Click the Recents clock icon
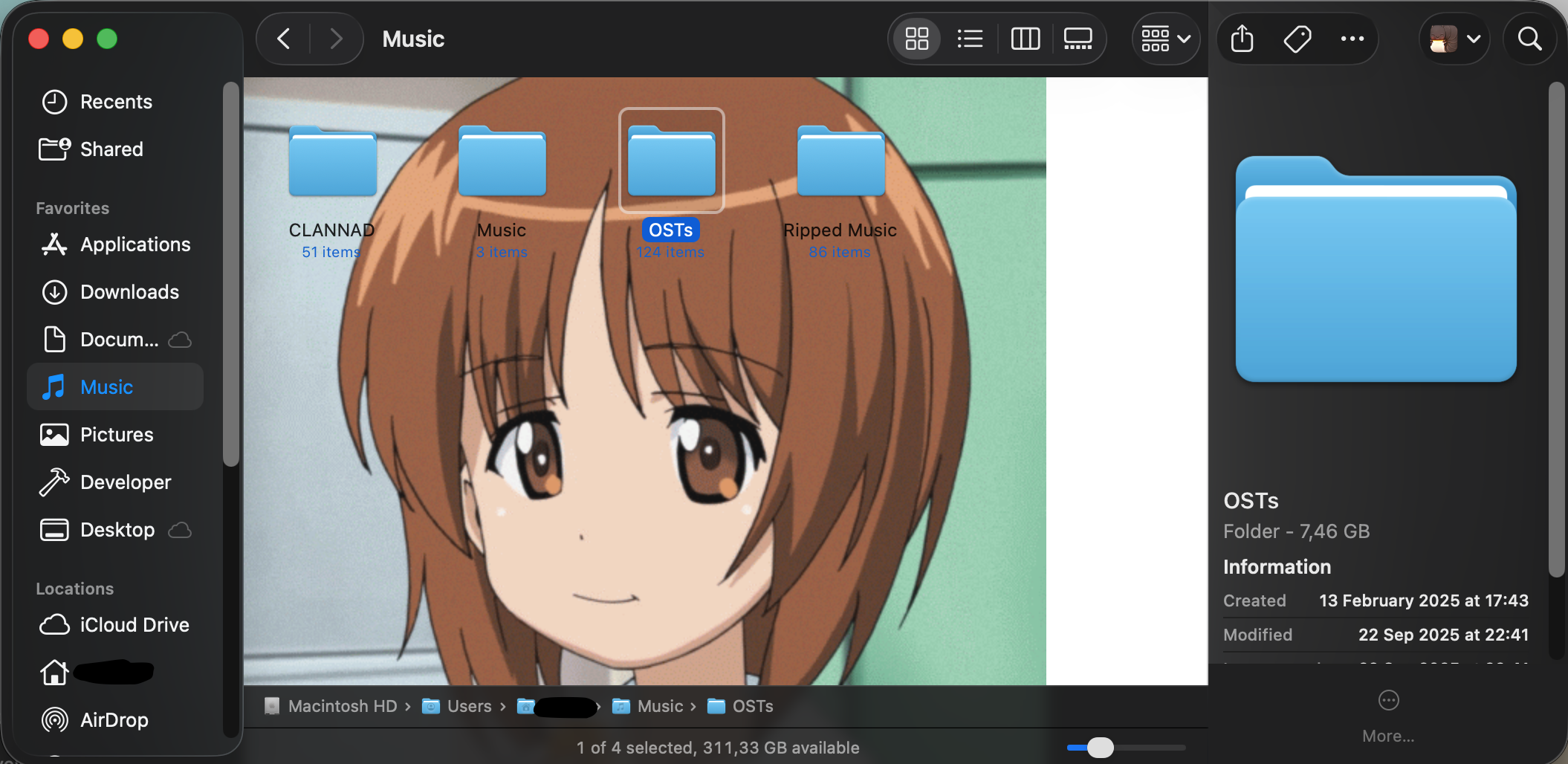Image resolution: width=1568 pixels, height=764 pixels. (x=54, y=102)
